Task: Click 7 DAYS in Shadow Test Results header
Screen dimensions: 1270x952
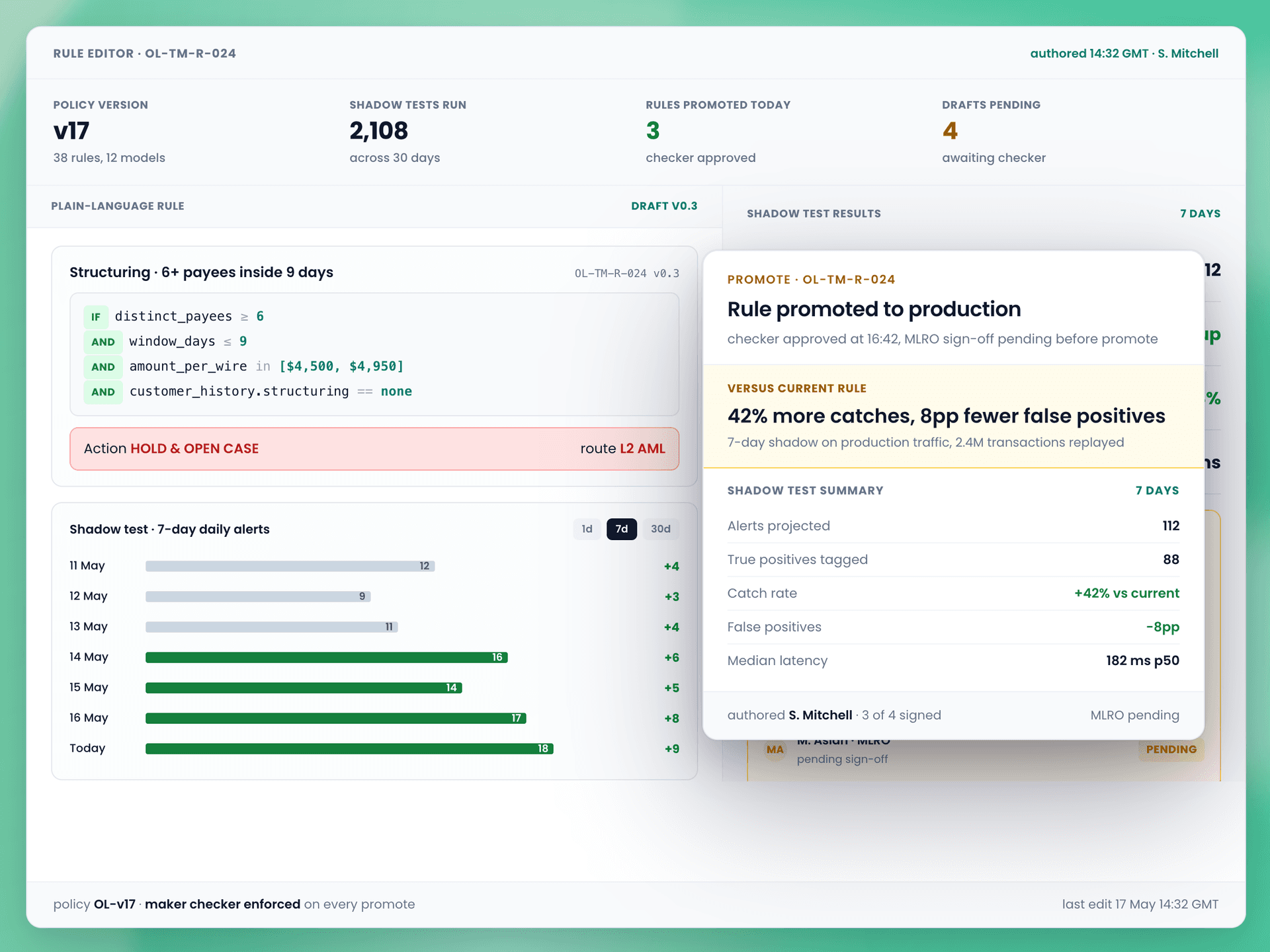Action: (x=1200, y=214)
